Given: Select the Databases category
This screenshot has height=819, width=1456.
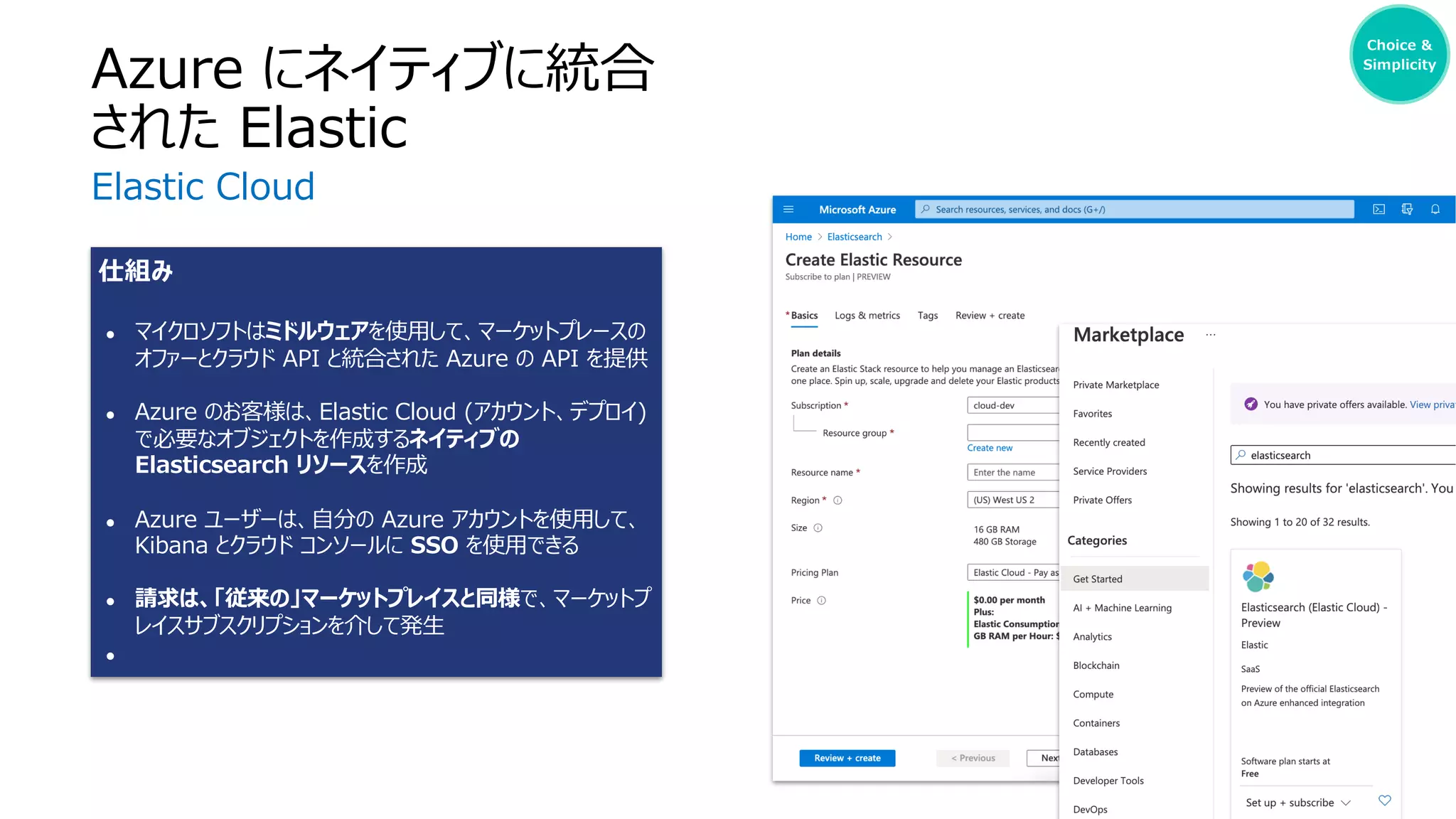Looking at the screenshot, I should click(x=1095, y=752).
